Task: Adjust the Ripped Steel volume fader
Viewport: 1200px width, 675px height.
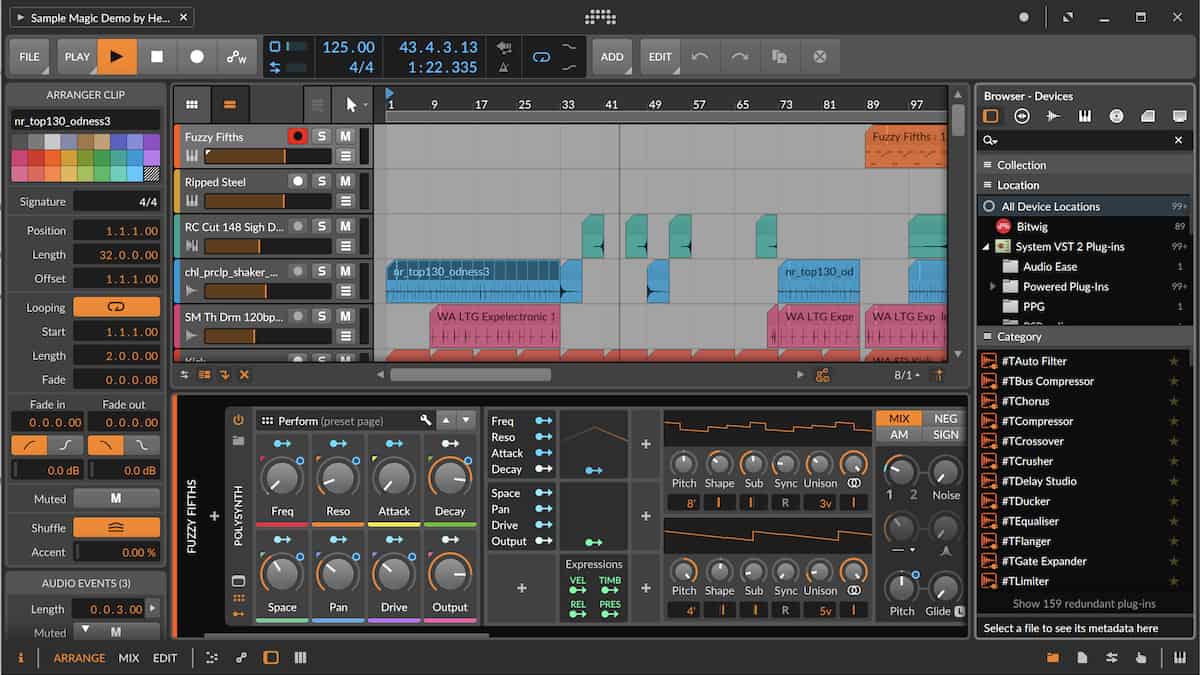Action: coord(267,201)
